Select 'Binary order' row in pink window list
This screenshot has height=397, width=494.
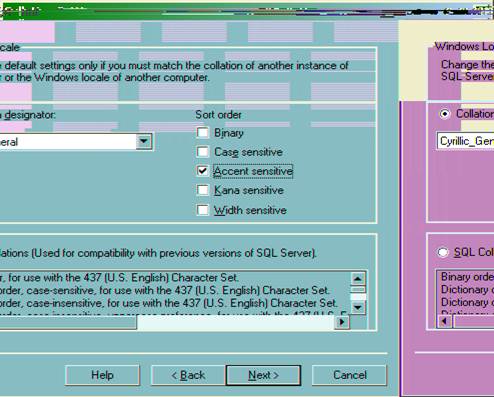[465, 277]
